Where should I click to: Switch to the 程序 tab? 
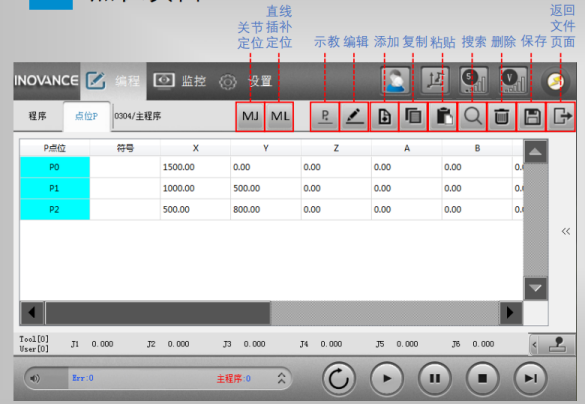[x=38, y=116]
